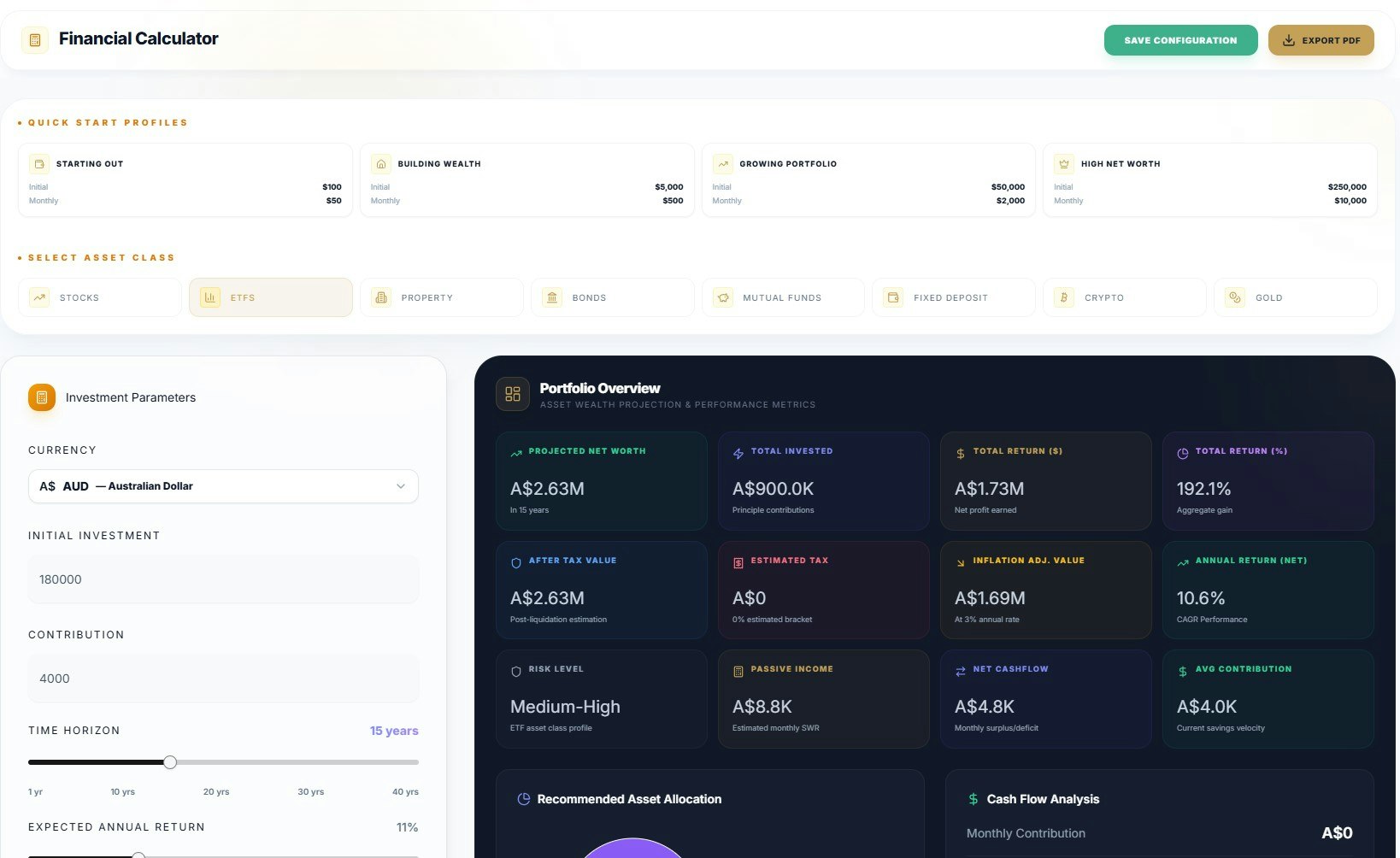Click the Starting Out profile icon

39,163
